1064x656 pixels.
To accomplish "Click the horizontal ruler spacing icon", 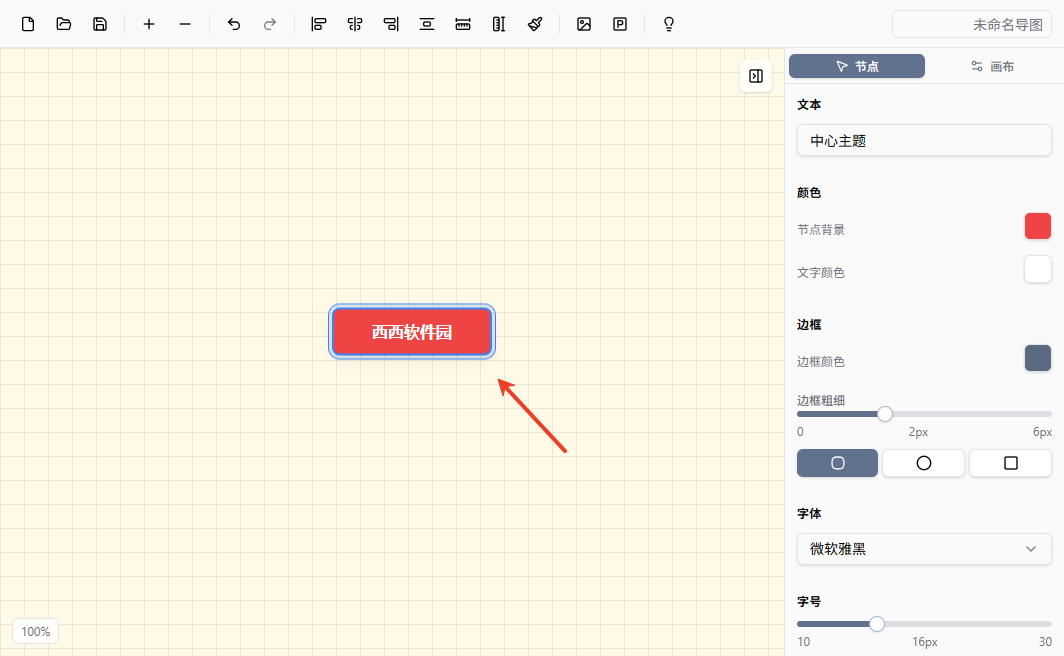I will coord(463,24).
